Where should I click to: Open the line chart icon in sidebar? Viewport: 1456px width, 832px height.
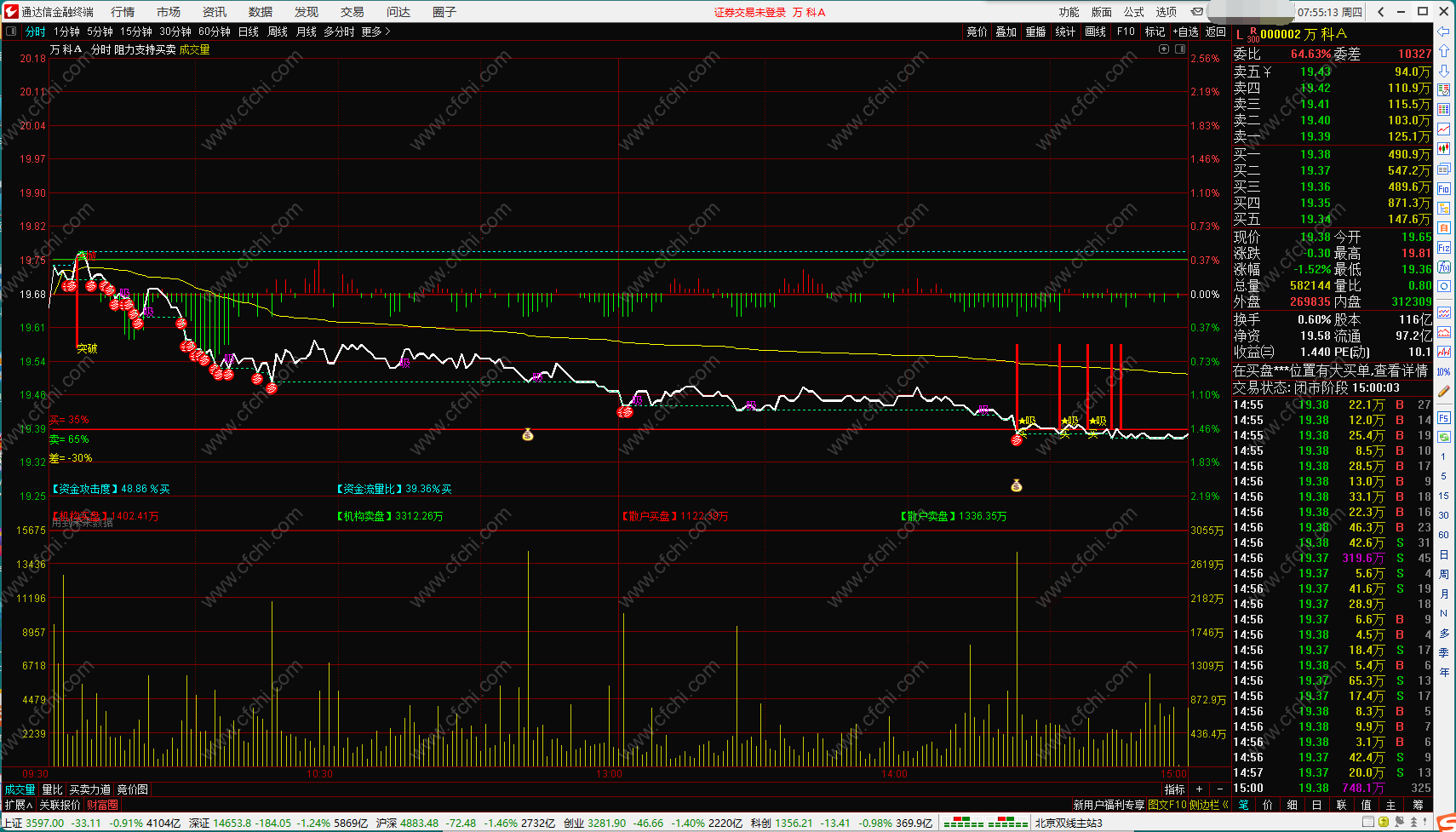pyautogui.click(x=1444, y=129)
